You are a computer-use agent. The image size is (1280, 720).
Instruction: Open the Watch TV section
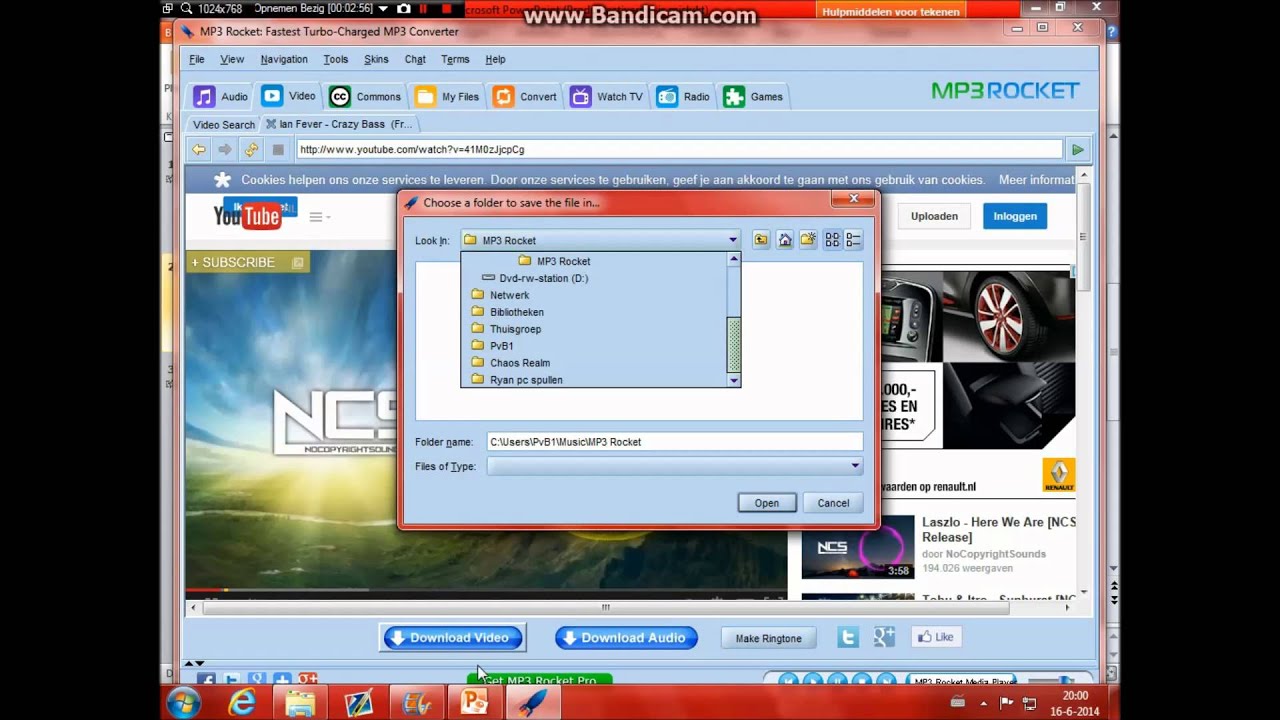coord(606,96)
